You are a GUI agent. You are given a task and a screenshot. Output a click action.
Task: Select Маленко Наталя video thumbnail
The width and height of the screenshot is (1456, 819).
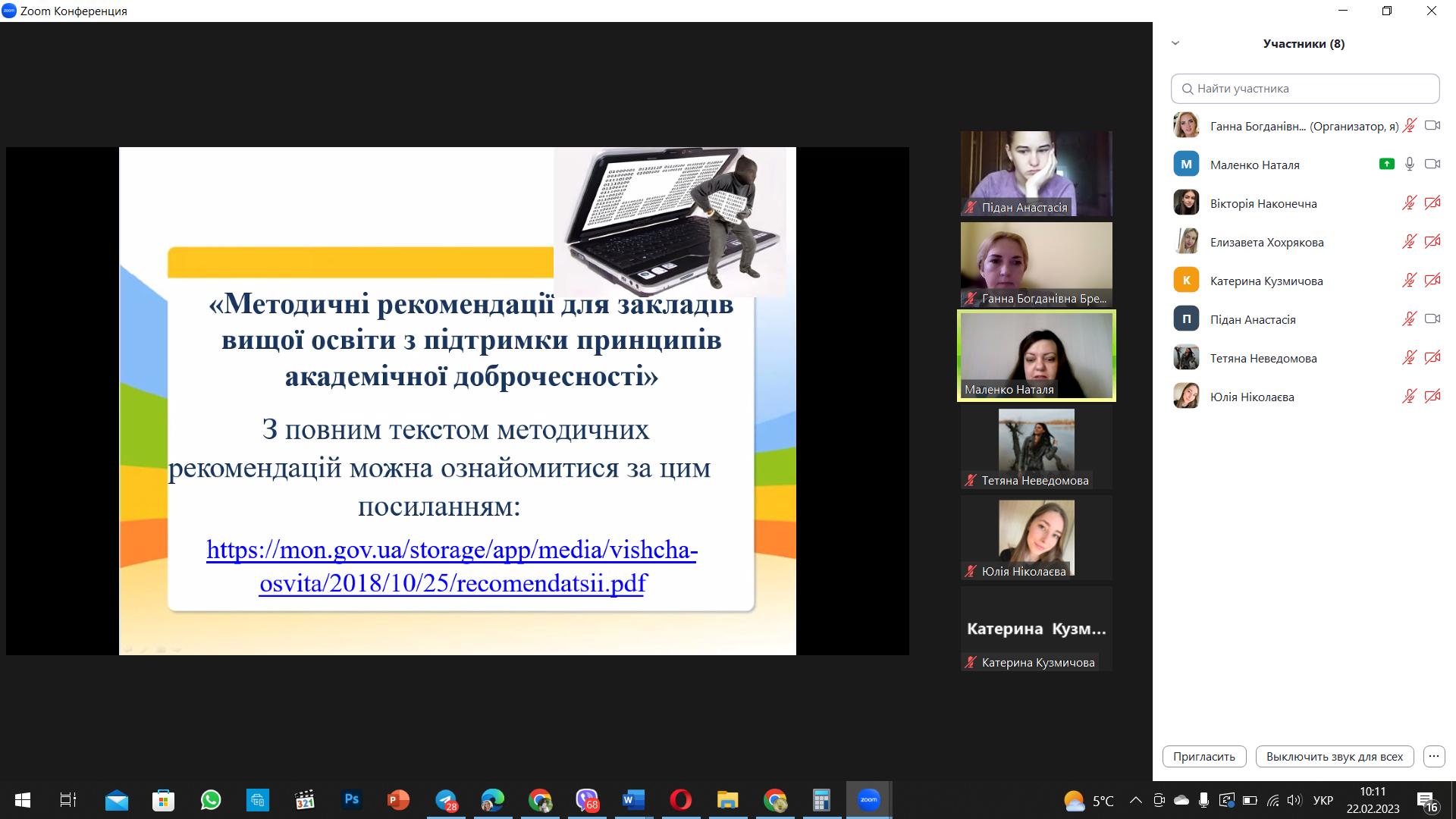pyautogui.click(x=1036, y=355)
